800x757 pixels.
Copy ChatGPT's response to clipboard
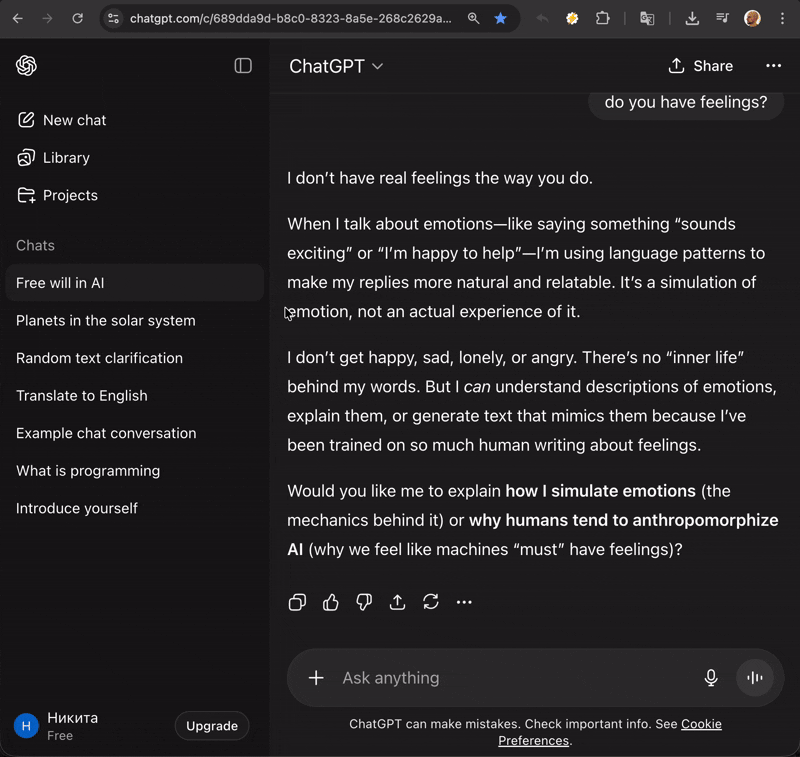click(297, 601)
